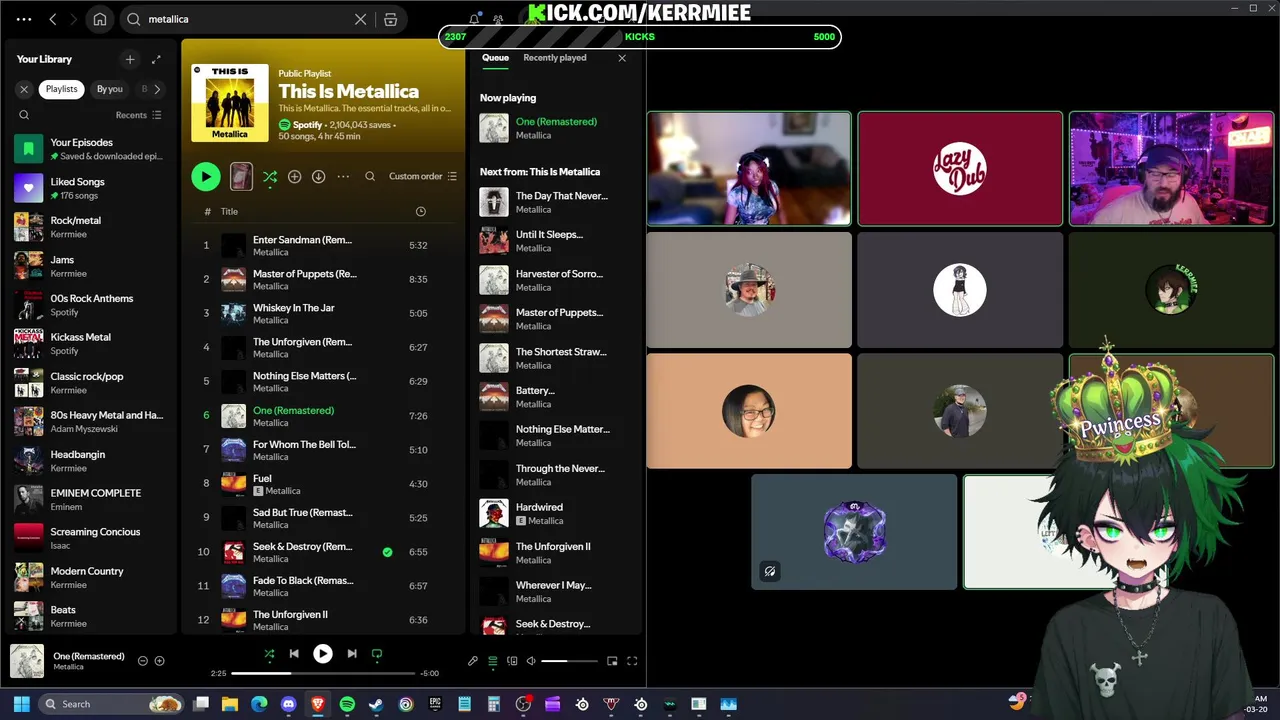Play Enter Sandman track row
Viewport: 1280px width, 720px height.
pos(323,246)
